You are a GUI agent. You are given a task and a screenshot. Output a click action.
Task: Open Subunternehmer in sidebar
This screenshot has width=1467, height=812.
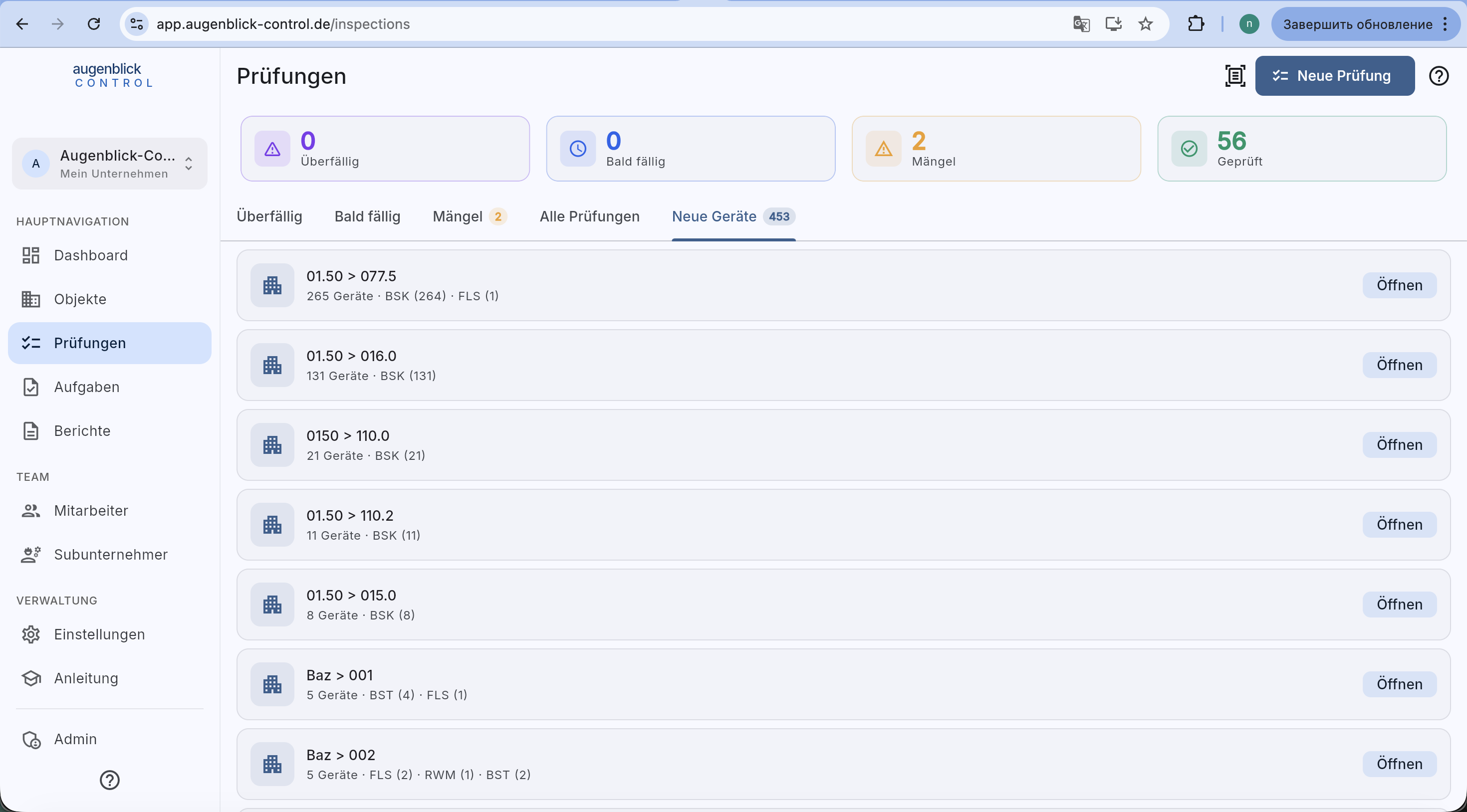tap(109, 554)
